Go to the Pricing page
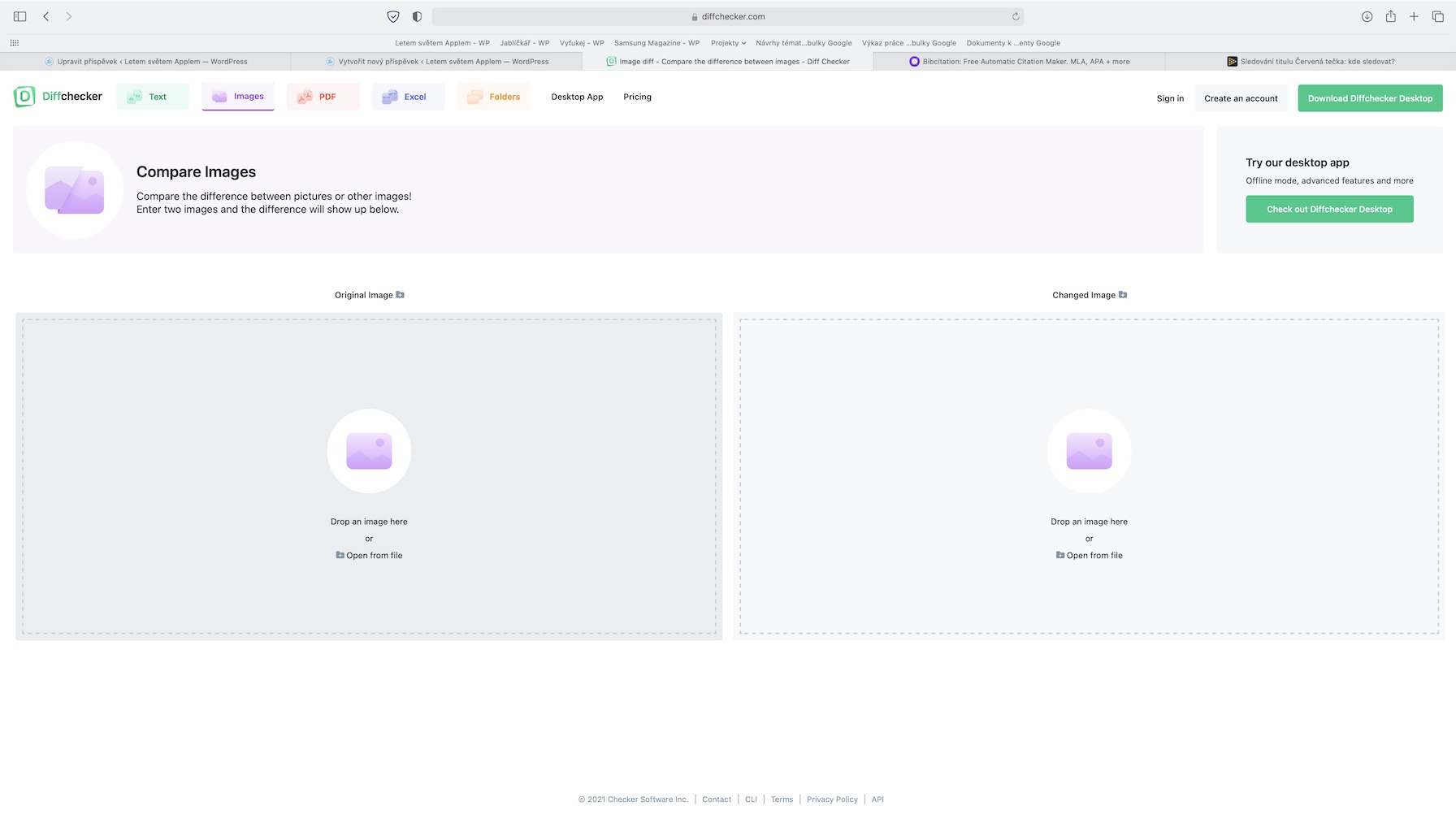This screenshot has width=1456, height=819. tap(638, 97)
